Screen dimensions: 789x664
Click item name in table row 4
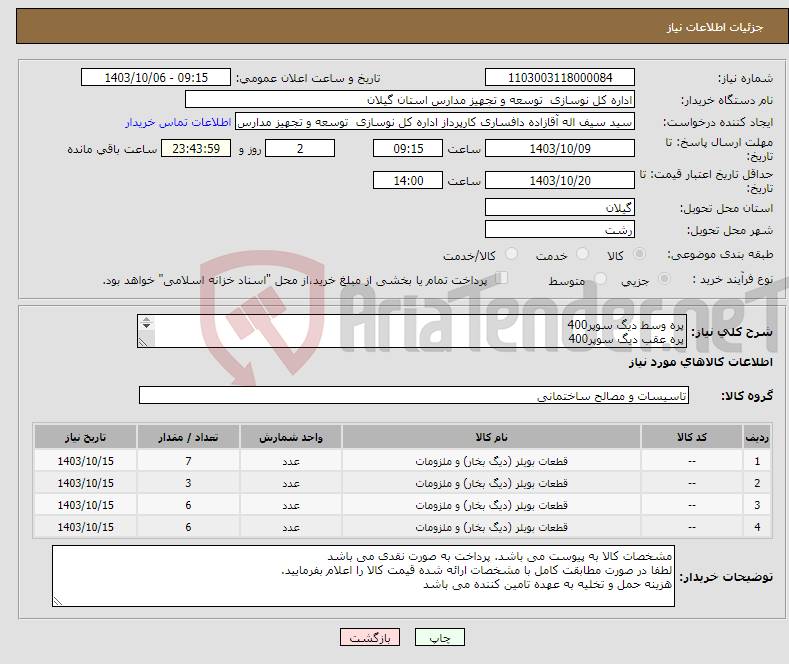click(491, 527)
